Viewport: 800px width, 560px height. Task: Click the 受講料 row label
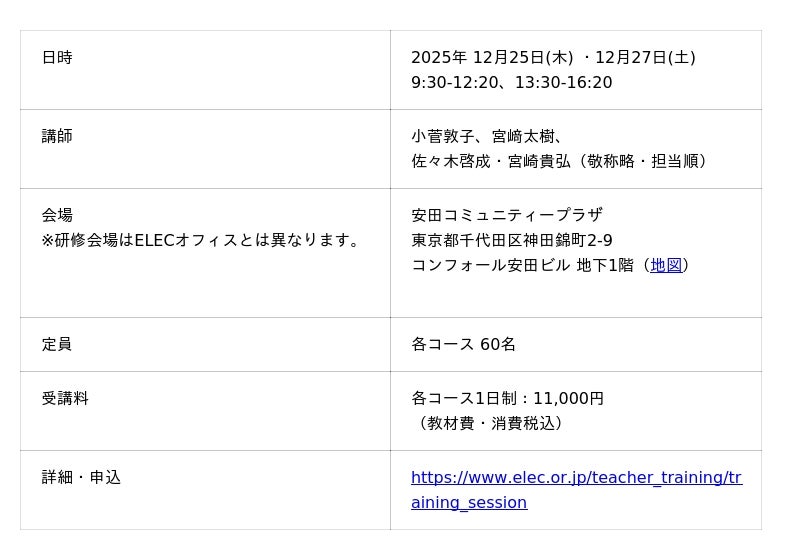pyautogui.click(x=65, y=398)
